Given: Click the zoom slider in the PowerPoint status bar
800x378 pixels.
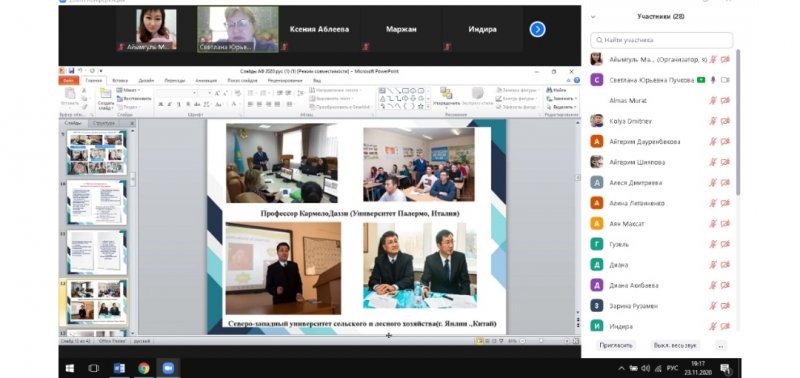Looking at the screenshot, I should [x=541, y=340].
